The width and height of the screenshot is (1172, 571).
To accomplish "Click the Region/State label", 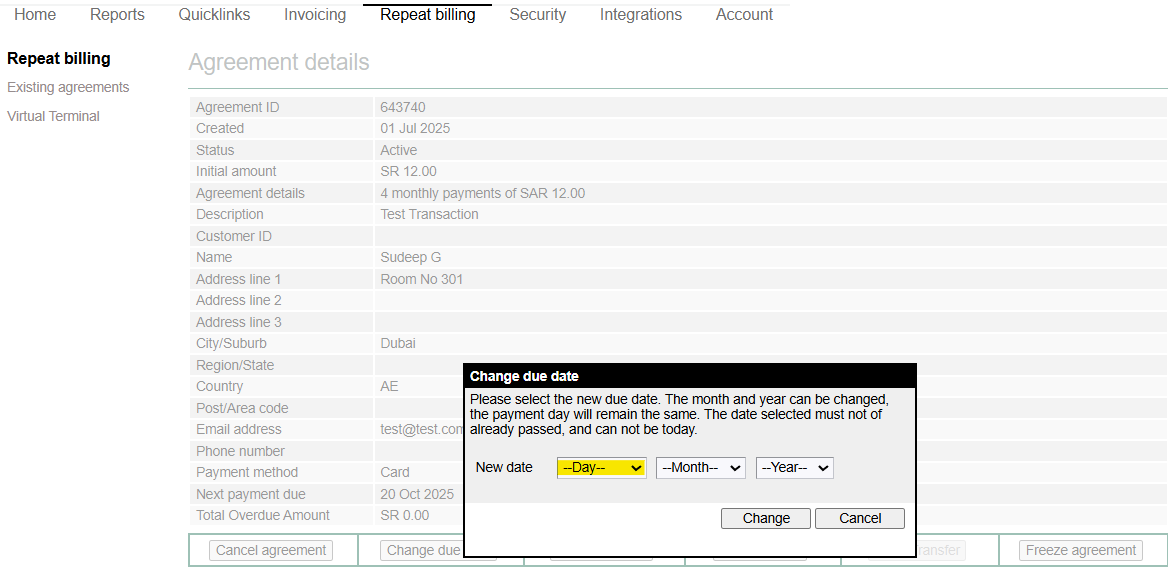I will [235, 365].
